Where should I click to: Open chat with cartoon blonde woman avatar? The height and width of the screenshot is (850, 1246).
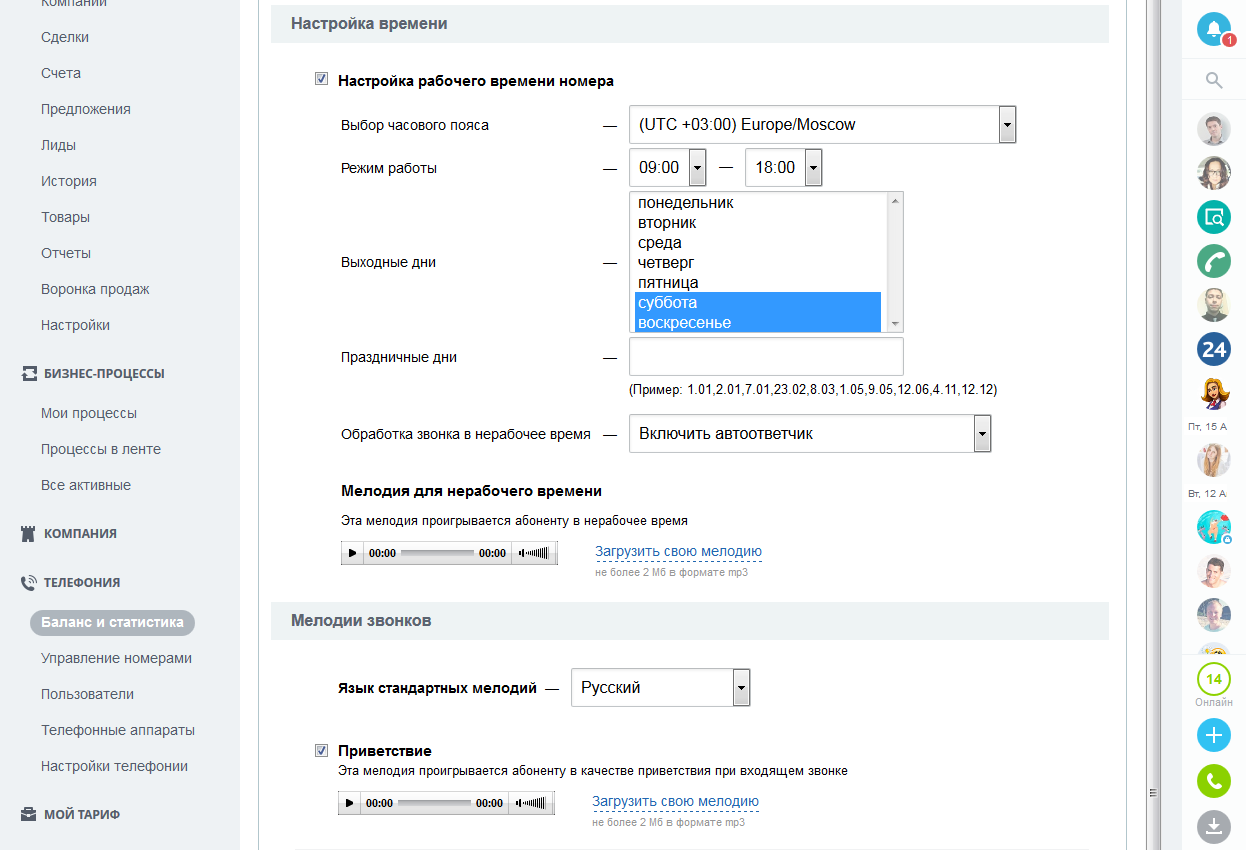pyautogui.click(x=1214, y=393)
